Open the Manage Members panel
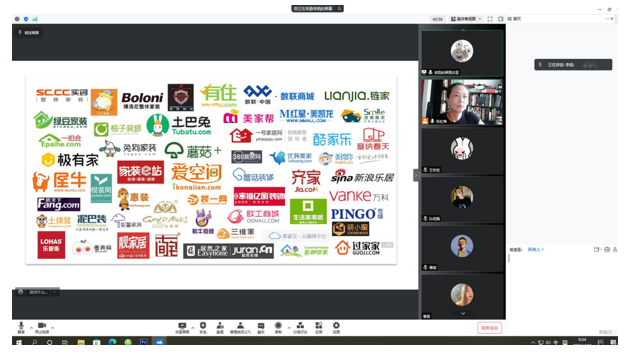 pos(240,327)
